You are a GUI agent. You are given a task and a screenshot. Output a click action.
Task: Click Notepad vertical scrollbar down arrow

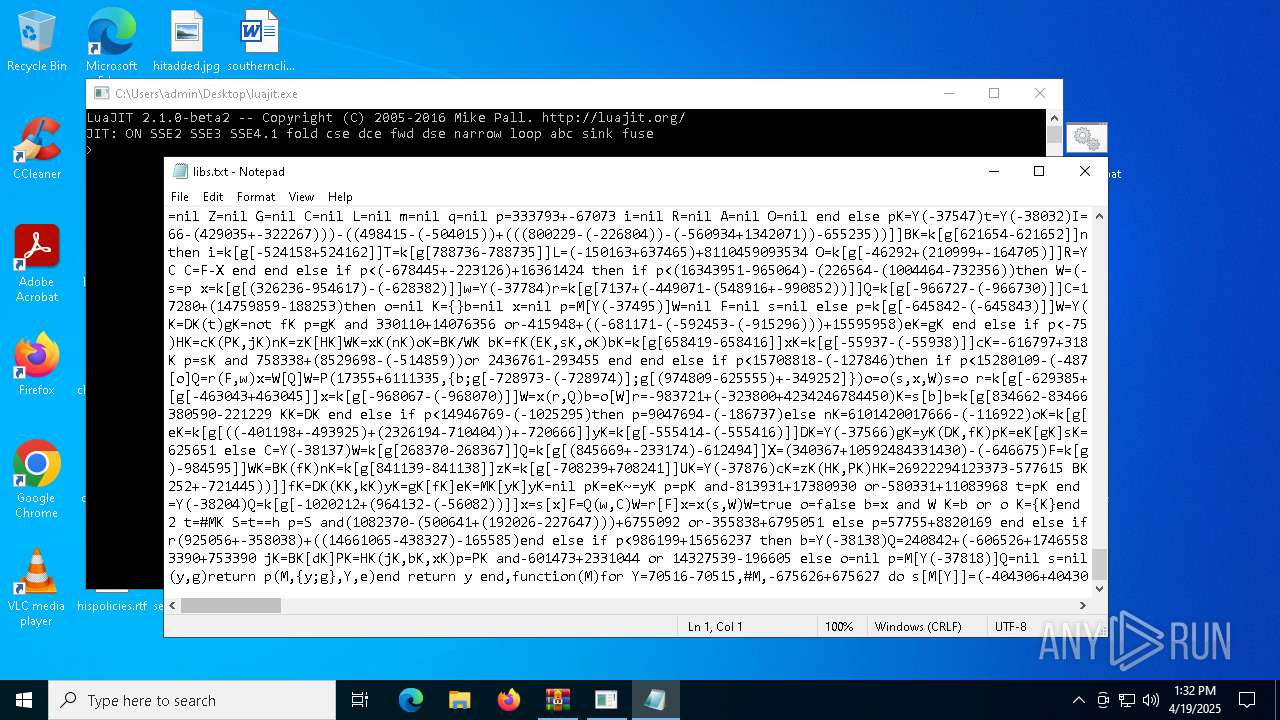tap(1099, 589)
